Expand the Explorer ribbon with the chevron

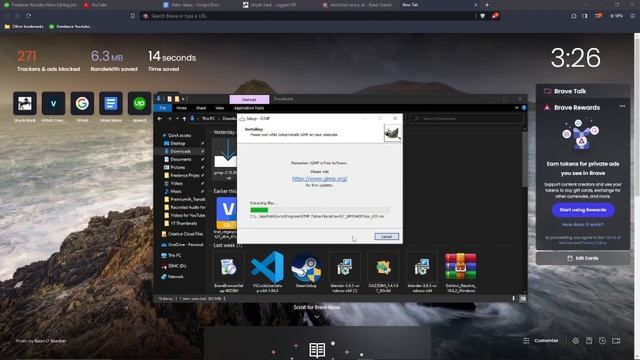[x=516, y=108]
